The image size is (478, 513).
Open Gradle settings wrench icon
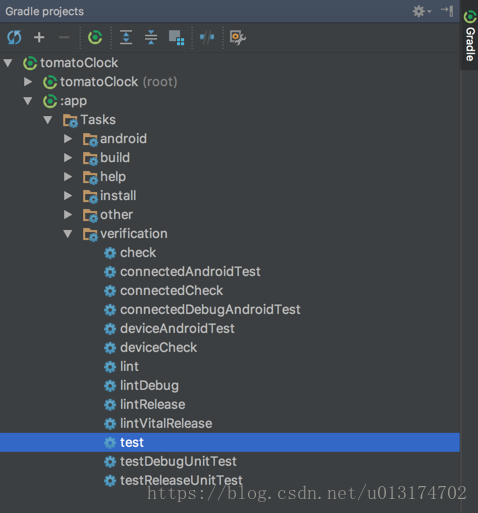click(x=238, y=37)
